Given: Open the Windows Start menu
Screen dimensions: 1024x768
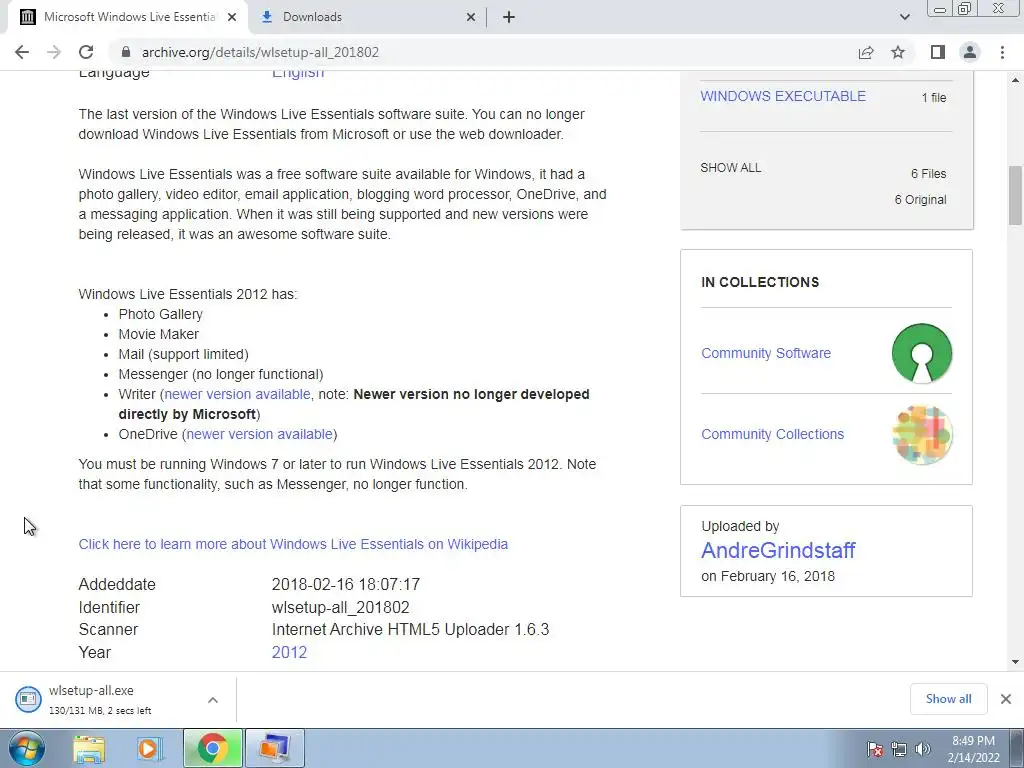Looking at the screenshot, I should (x=26, y=748).
